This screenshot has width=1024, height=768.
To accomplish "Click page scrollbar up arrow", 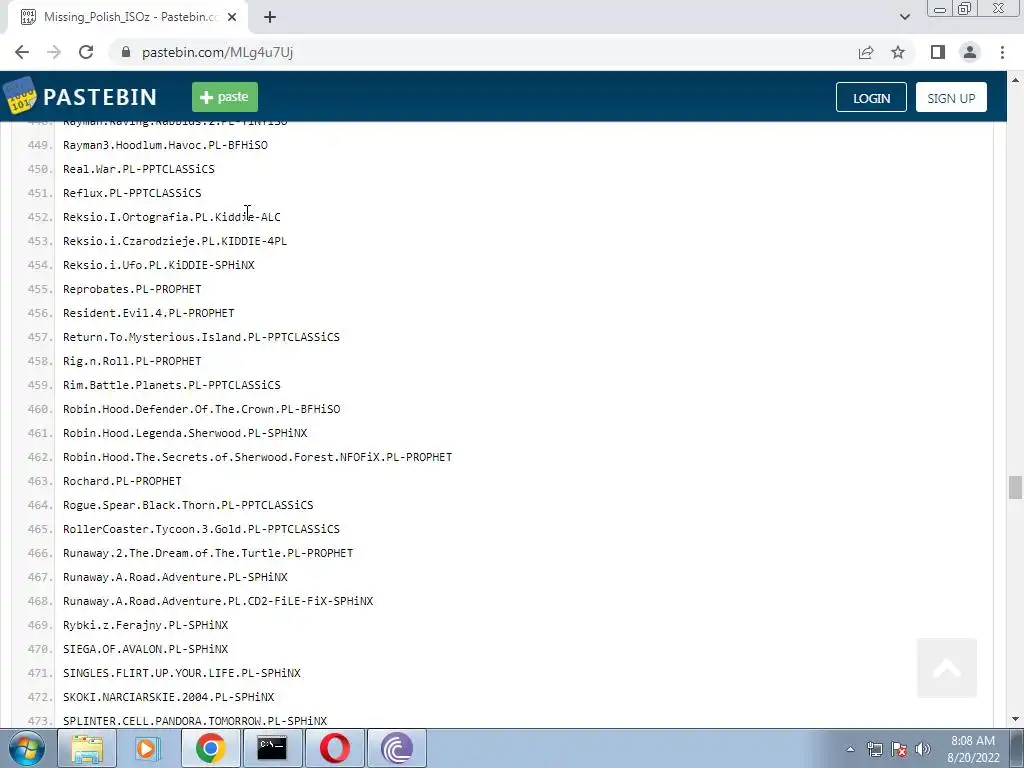I will [x=1015, y=80].
